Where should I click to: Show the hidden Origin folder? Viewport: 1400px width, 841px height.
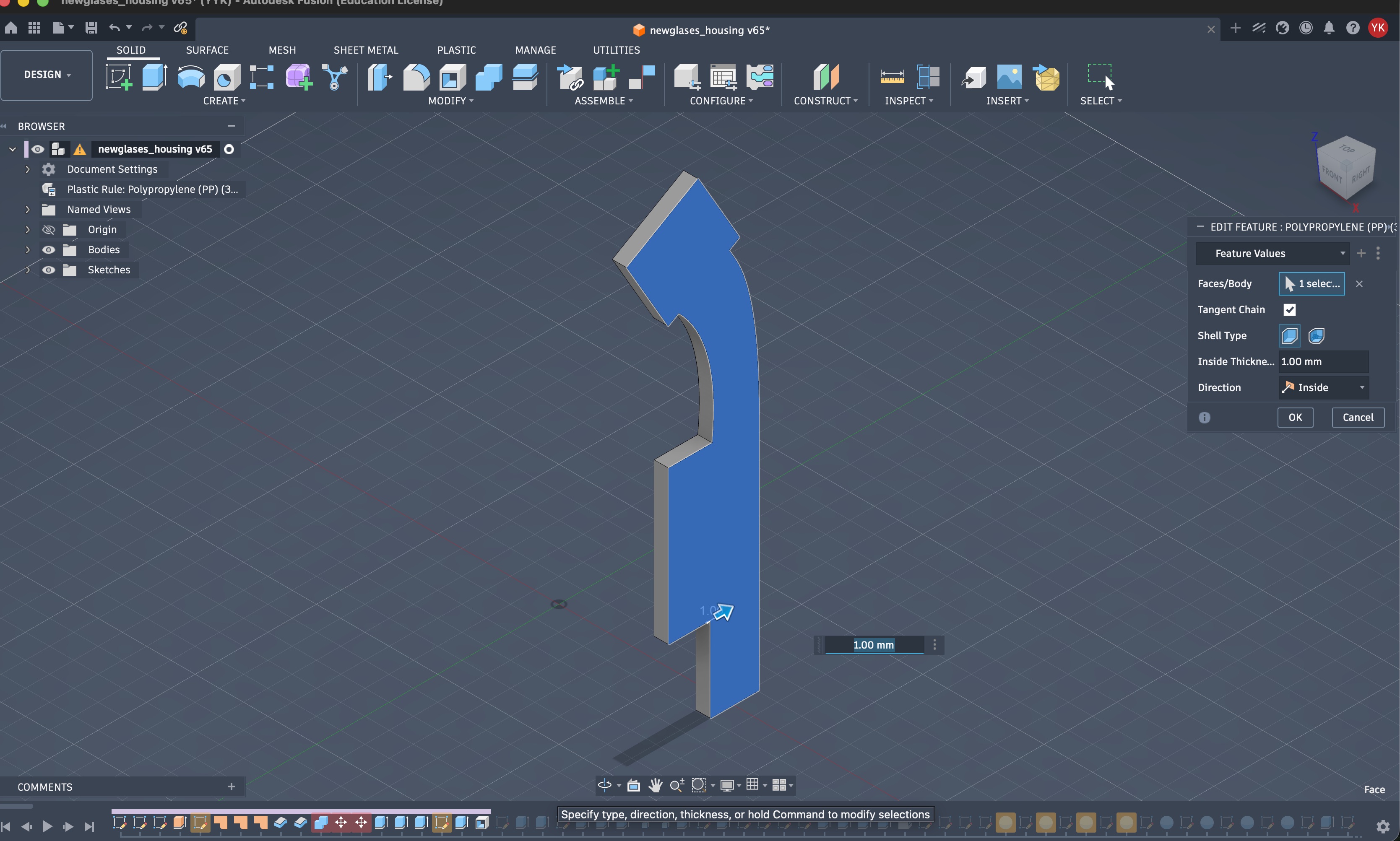tap(49, 229)
